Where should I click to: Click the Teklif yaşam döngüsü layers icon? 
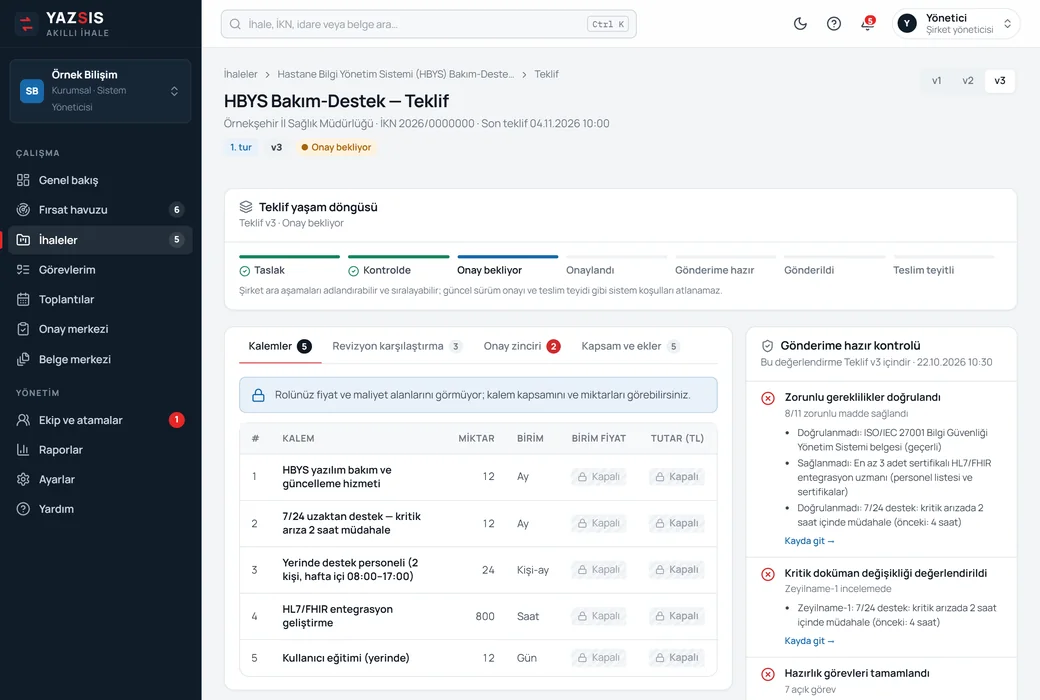pos(246,207)
